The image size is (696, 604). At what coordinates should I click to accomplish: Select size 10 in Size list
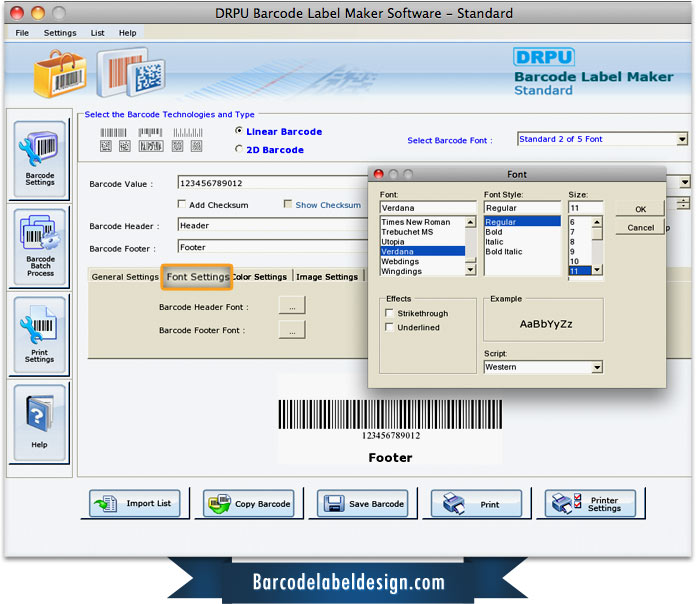pyautogui.click(x=580, y=261)
